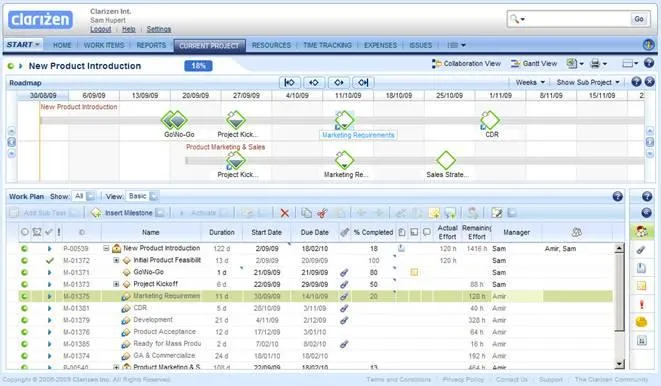Open the more navigation items dropdown after ISSUES
This screenshot has height=386, width=661.
click(457, 45)
